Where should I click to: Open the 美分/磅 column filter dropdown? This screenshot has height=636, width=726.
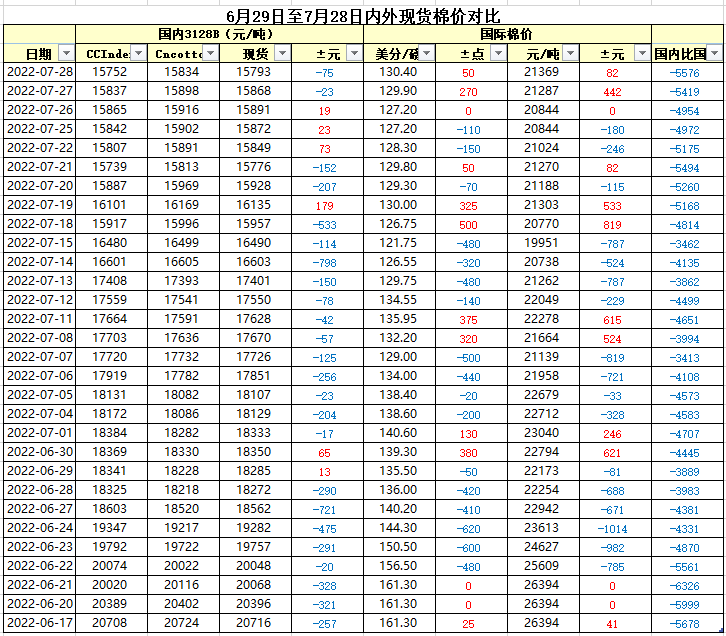426,53
